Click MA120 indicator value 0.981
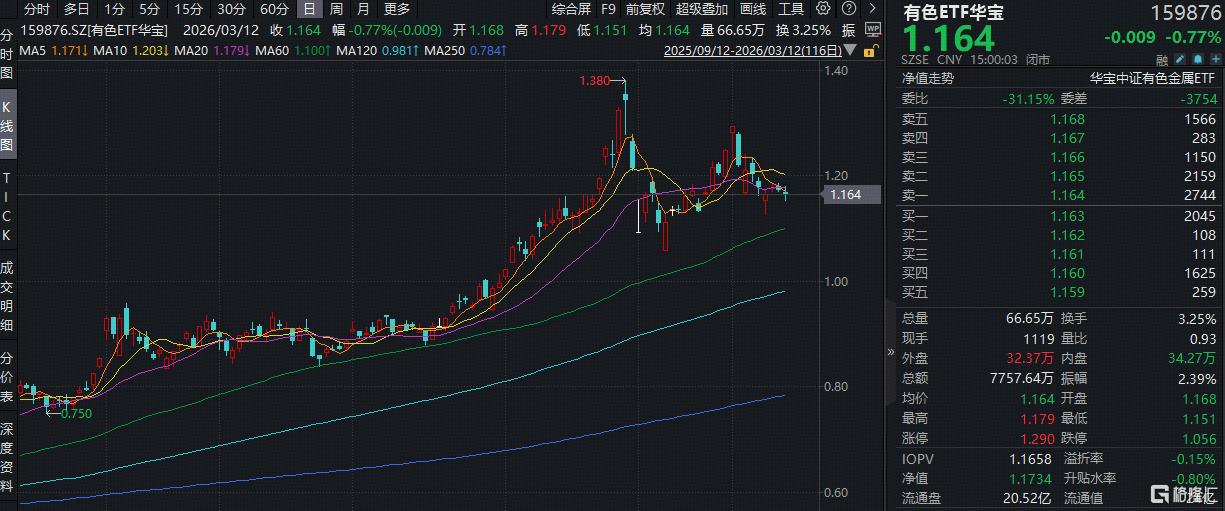This screenshot has height=511, width=1225. (399, 49)
